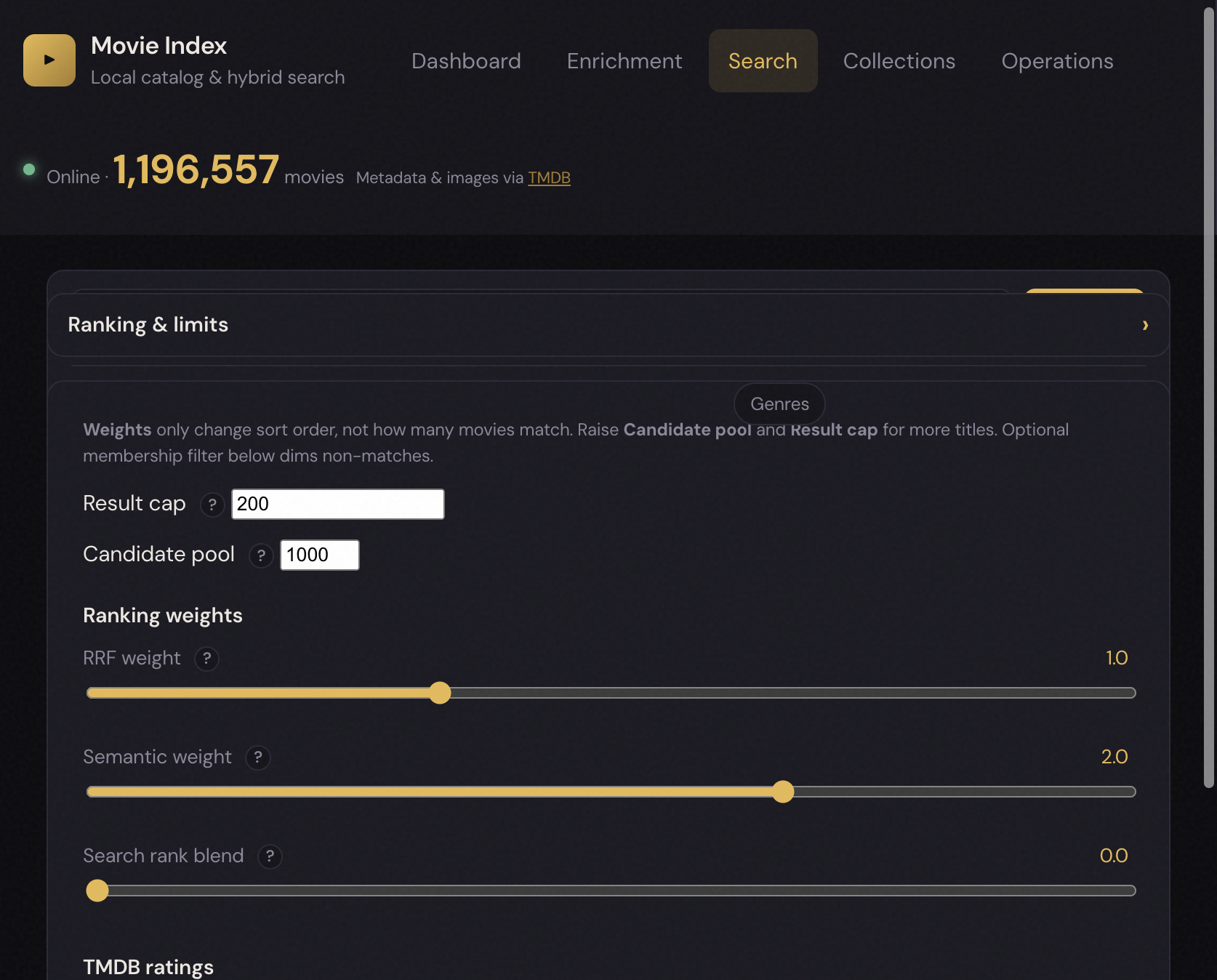1217x980 pixels.
Task: Click the Ranking & limits header text
Action: pos(148,325)
